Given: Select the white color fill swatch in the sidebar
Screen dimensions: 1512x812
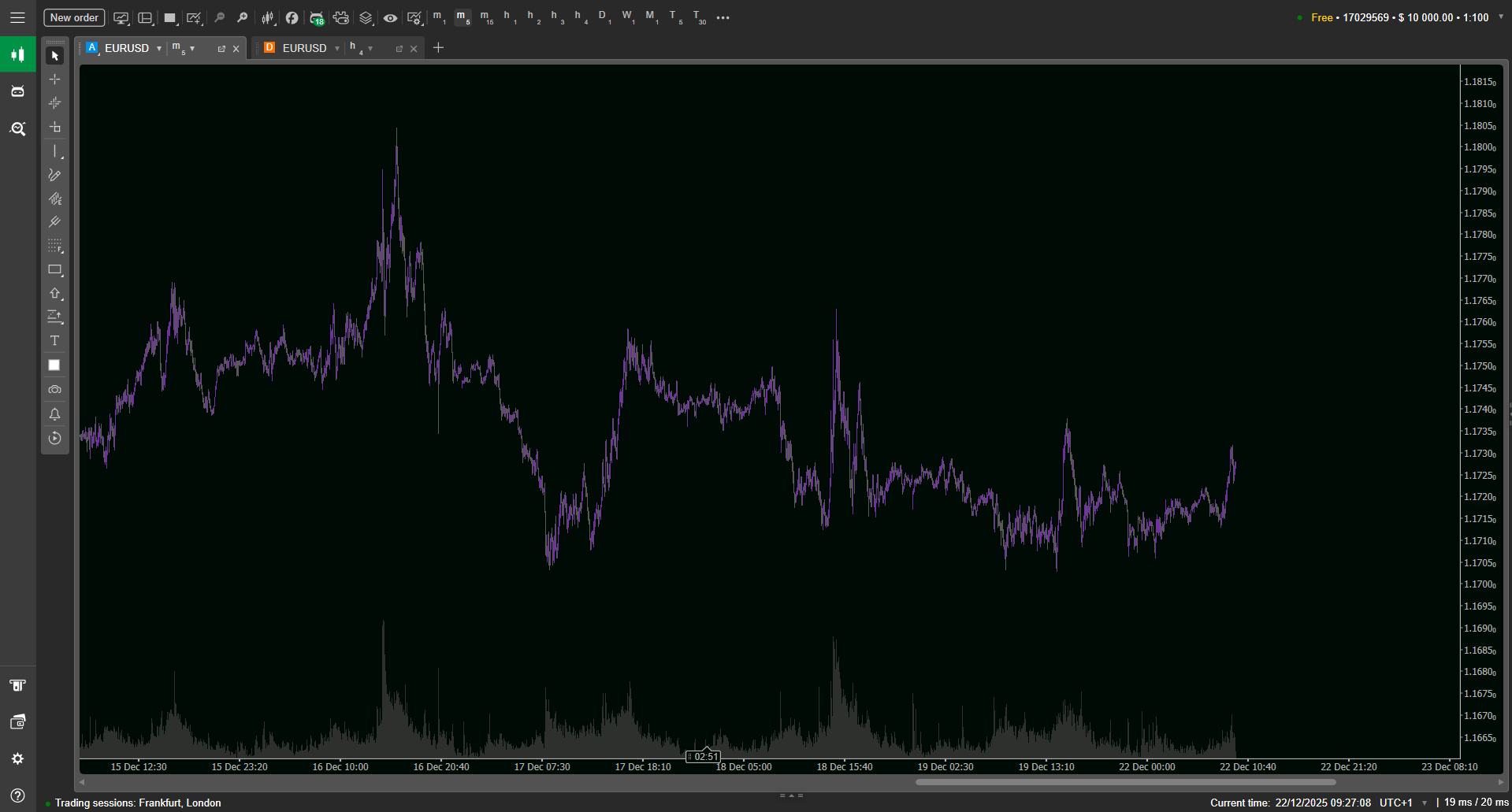Looking at the screenshot, I should pos(55,365).
